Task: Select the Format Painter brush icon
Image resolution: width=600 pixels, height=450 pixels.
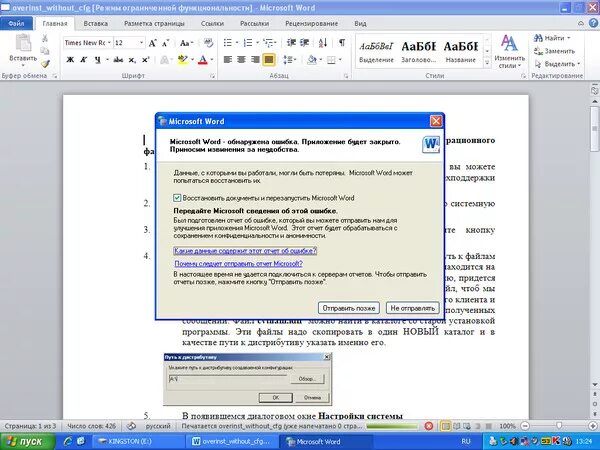Action: coord(45,63)
